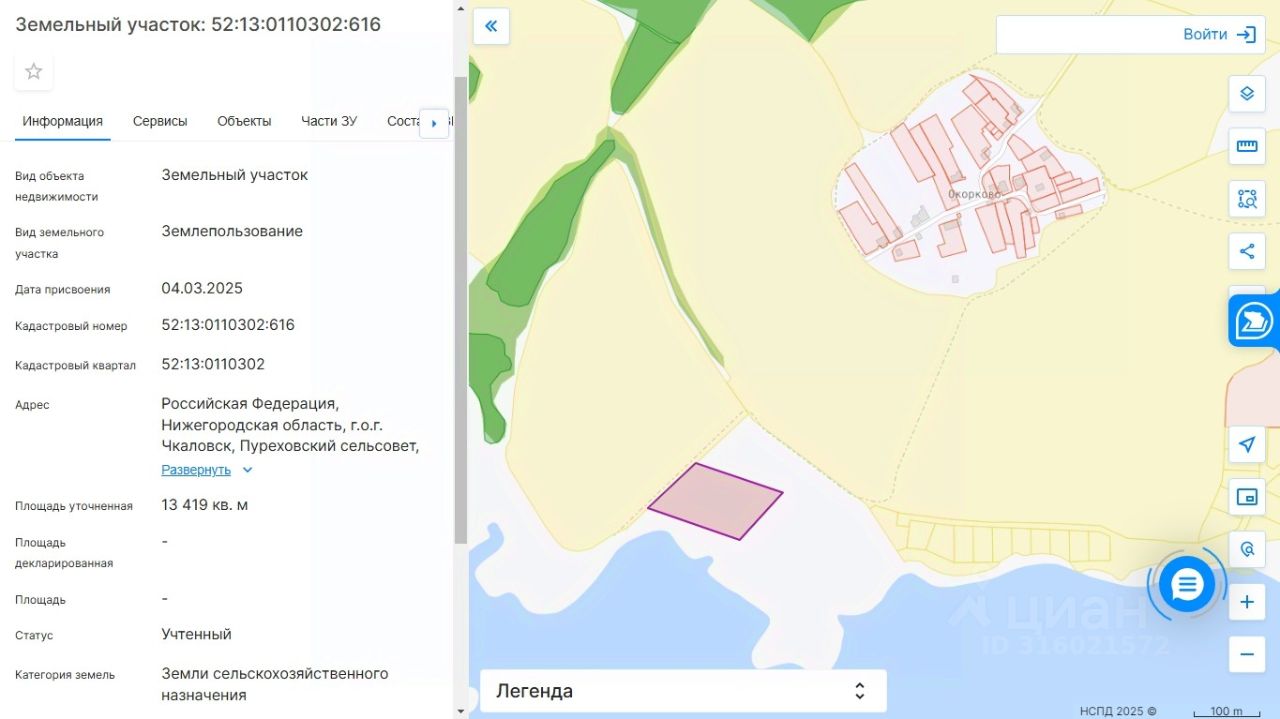1280x719 pixels.
Task: Show more tabs with the right arrow
Action: click(434, 123)
